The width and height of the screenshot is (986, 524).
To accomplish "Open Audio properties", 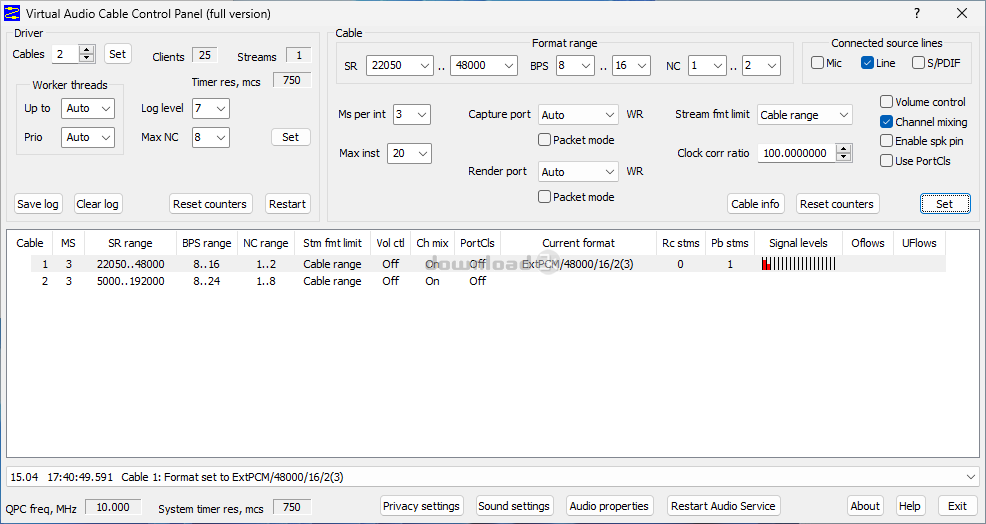I will [609, 506].
